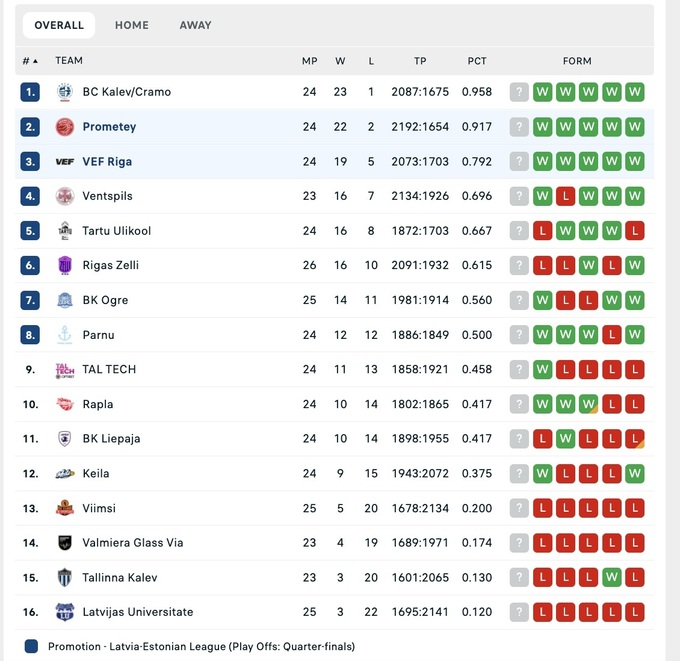Viewport: 680px width, 661px height.
Task: Click the BC Kalev/Cramo team logo
Action: point(65,92)
